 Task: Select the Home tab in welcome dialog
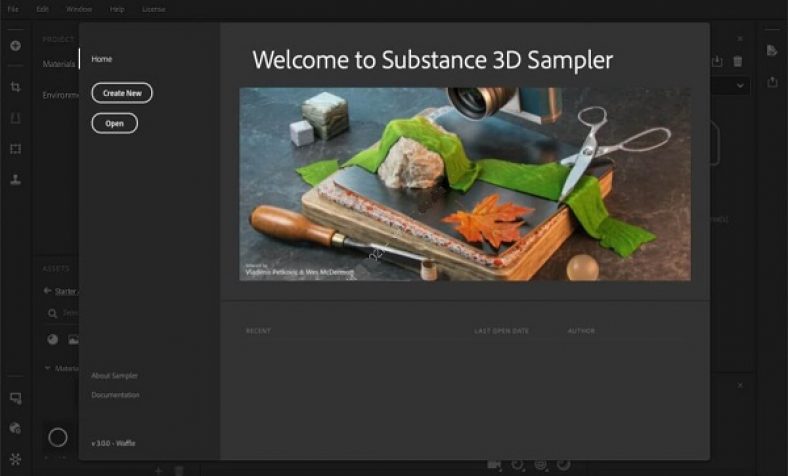(102, 59)
